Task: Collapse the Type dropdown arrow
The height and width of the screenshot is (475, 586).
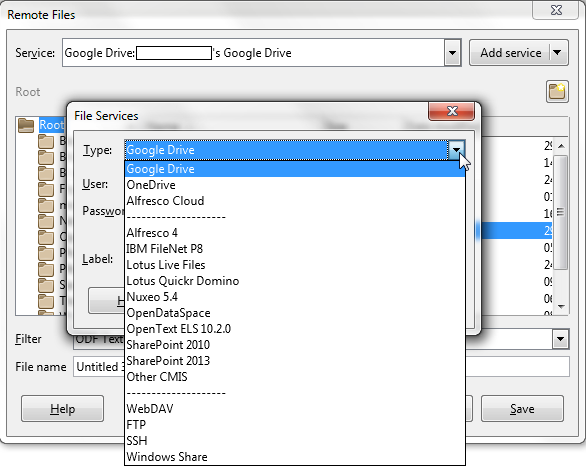Action: [x=456, y=150]
